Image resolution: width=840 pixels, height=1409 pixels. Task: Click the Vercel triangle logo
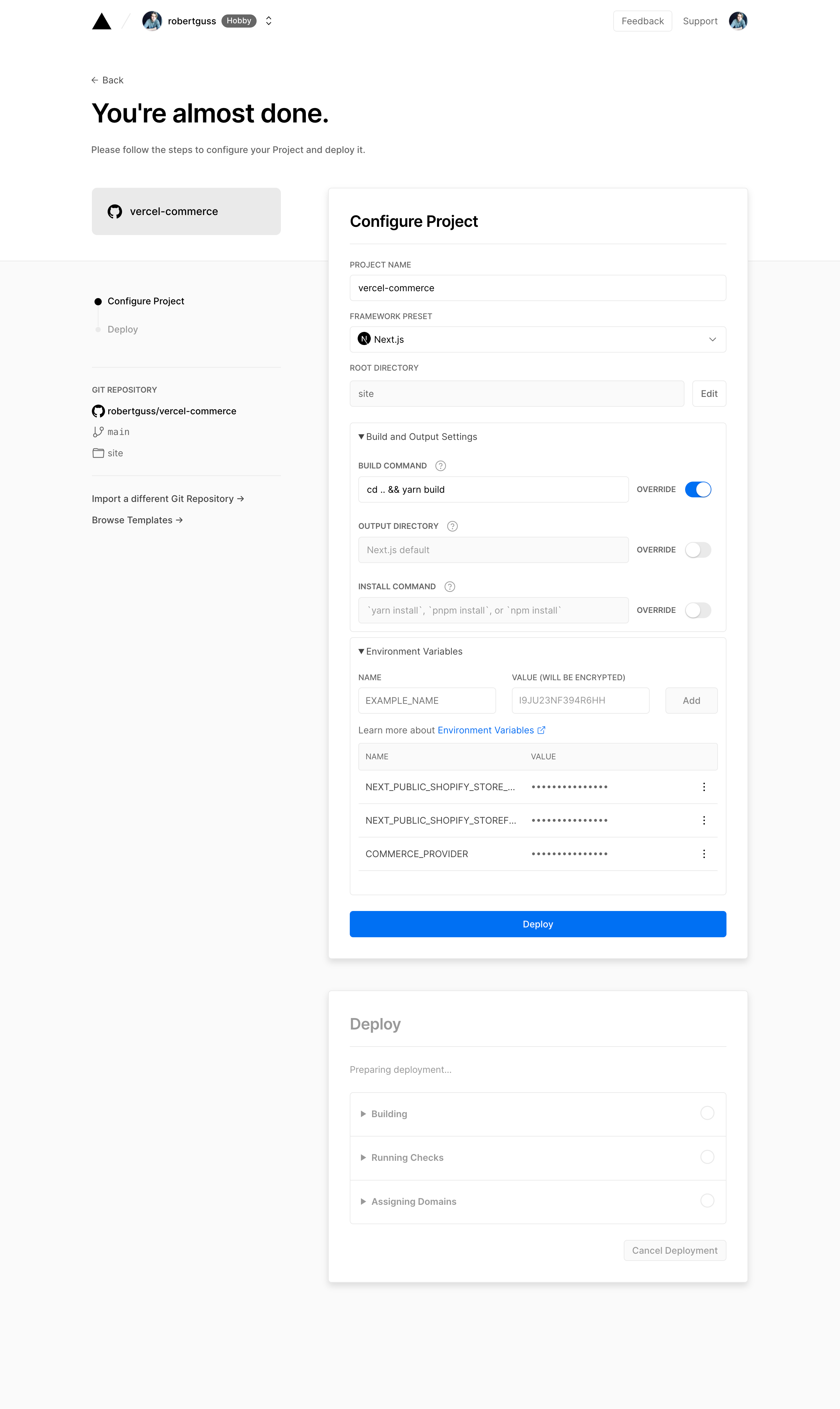point(102,21)
